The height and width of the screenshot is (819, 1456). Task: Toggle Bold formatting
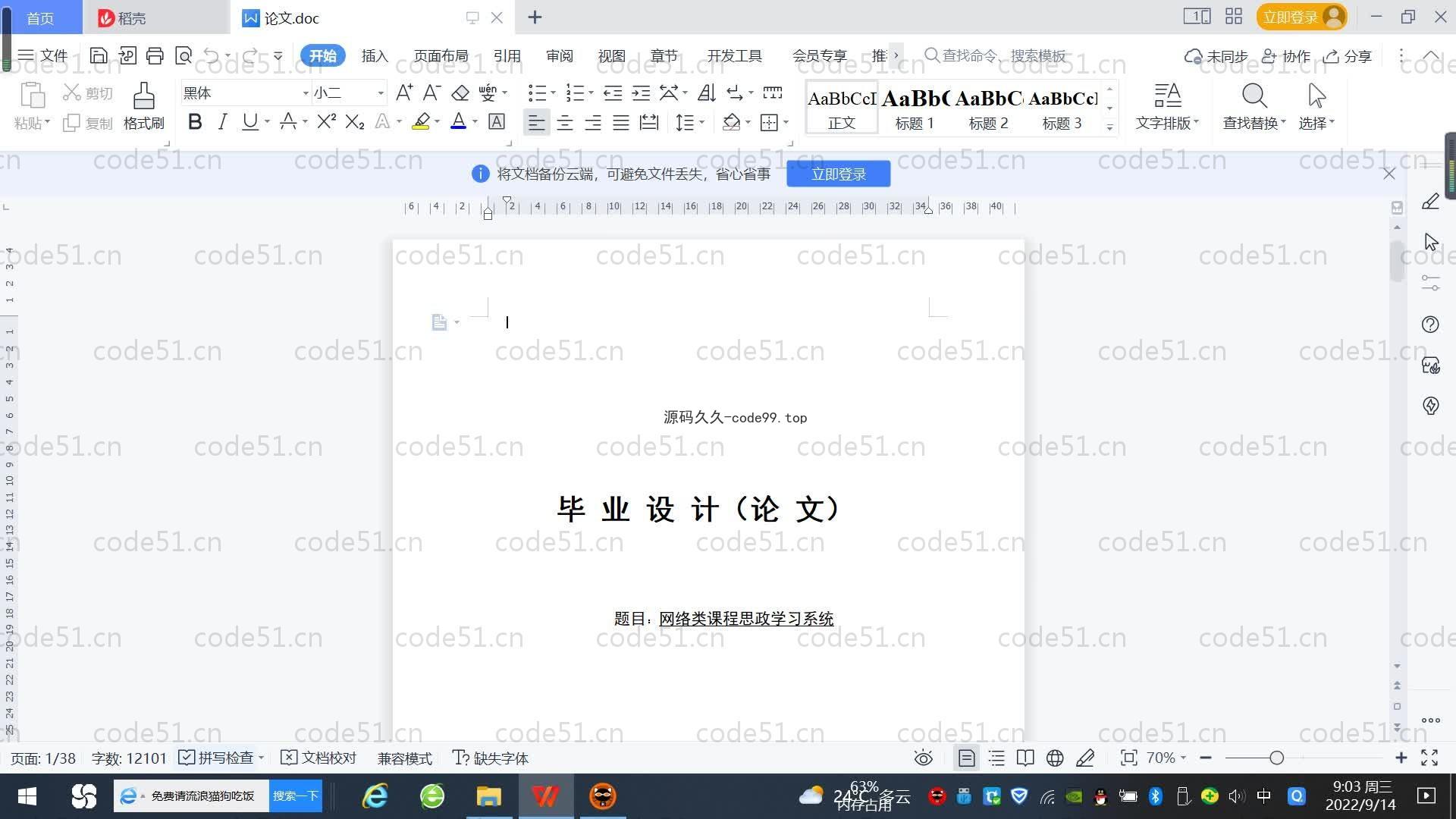[x=195, y=121]
